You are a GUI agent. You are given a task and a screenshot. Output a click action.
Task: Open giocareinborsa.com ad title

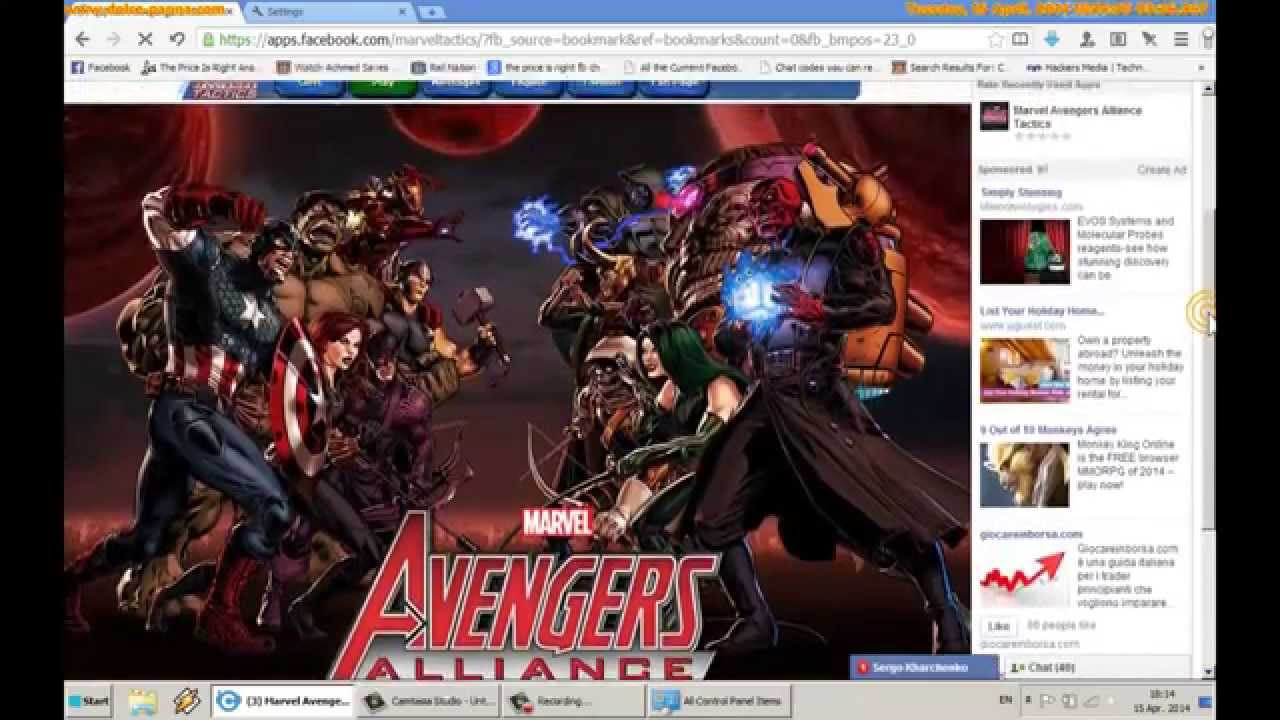(1031, 534)
